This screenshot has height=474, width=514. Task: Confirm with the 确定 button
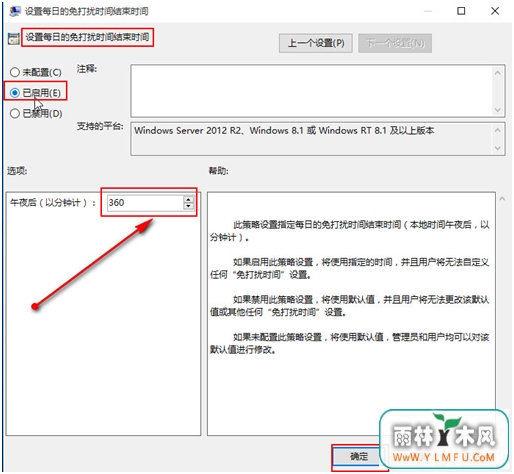point(359,456)
